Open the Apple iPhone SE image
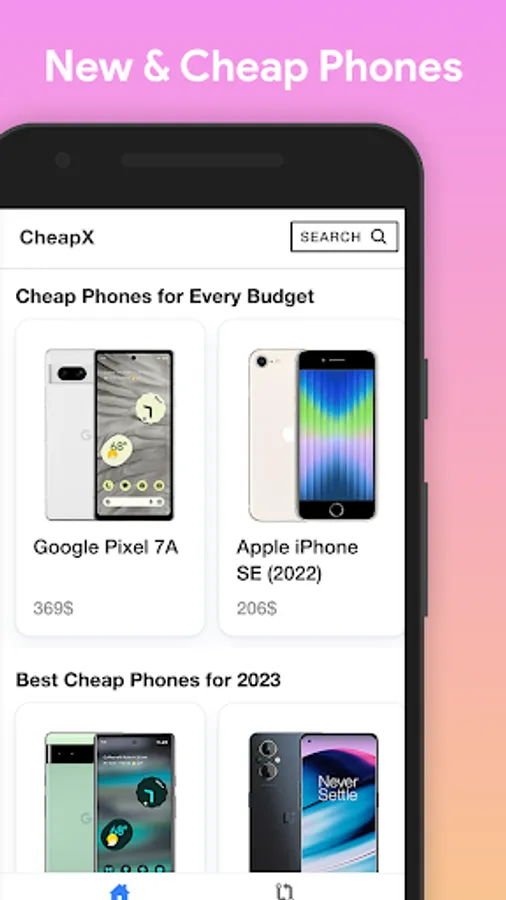This screenshot has width=506, height=900. 313,435
